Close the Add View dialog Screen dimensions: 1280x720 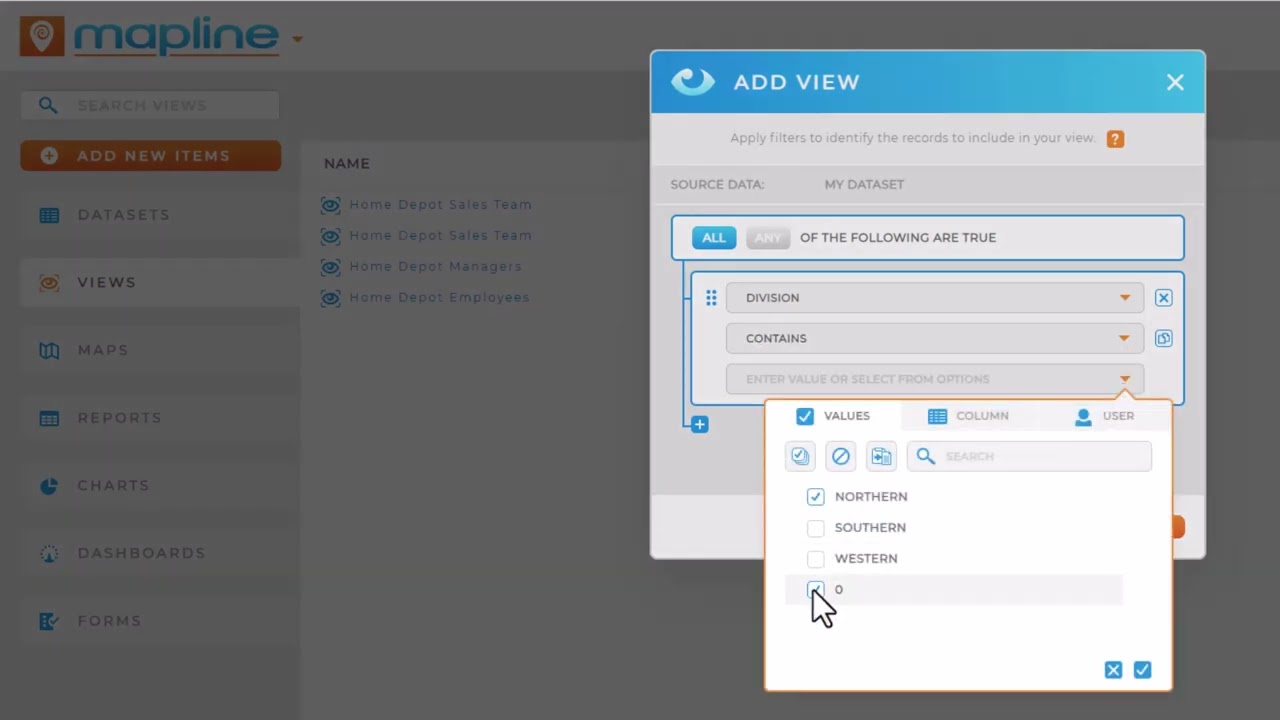point(1175,82)
